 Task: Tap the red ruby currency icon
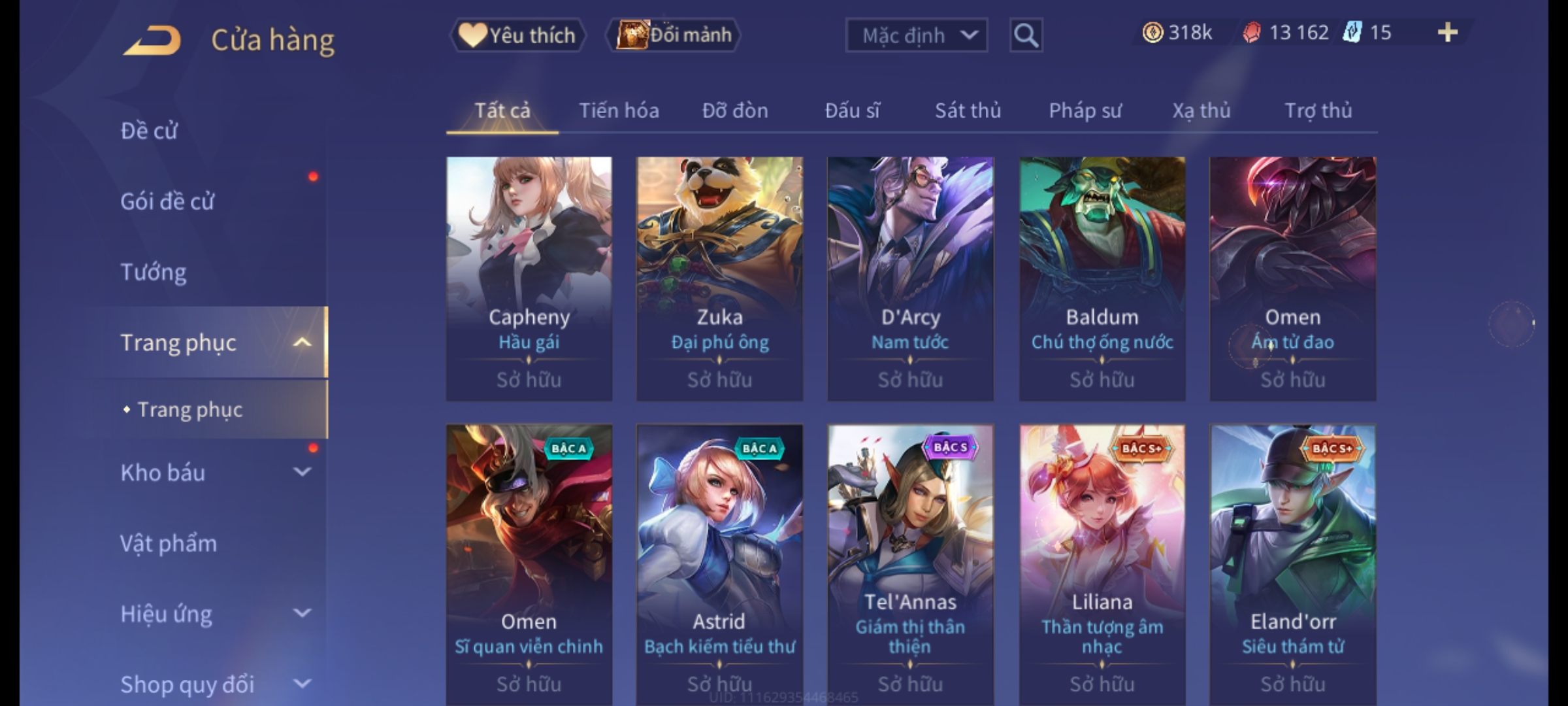1251,33
